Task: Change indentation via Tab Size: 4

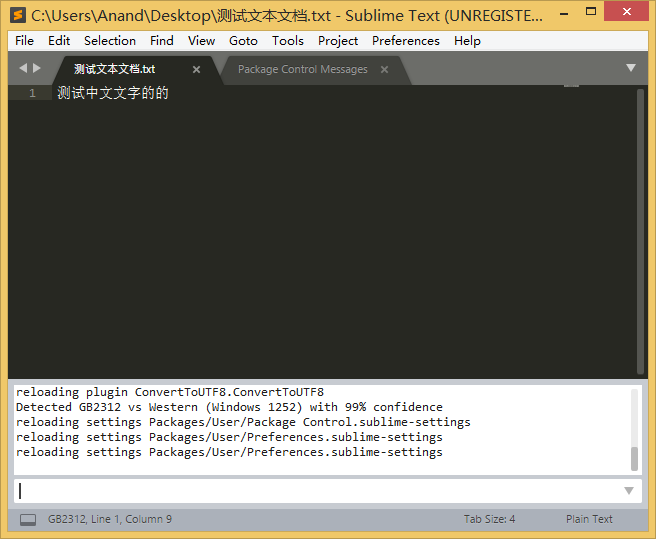Action: 489,519
